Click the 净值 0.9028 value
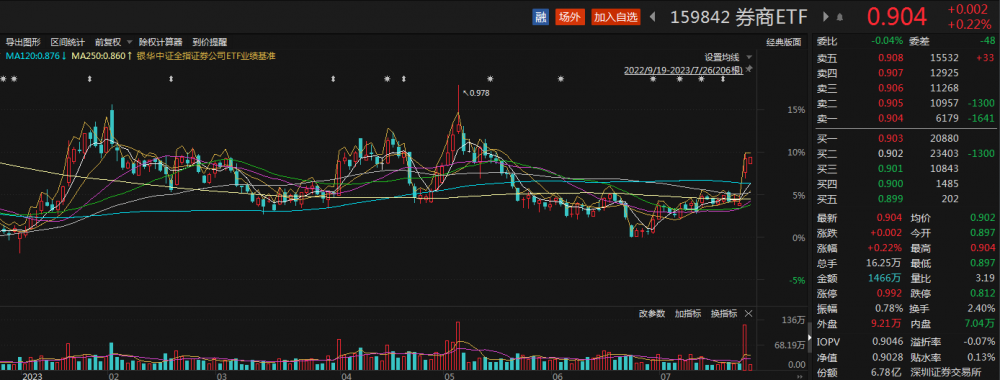Screen dimensions: 1000x380 (x=888, y=358)
